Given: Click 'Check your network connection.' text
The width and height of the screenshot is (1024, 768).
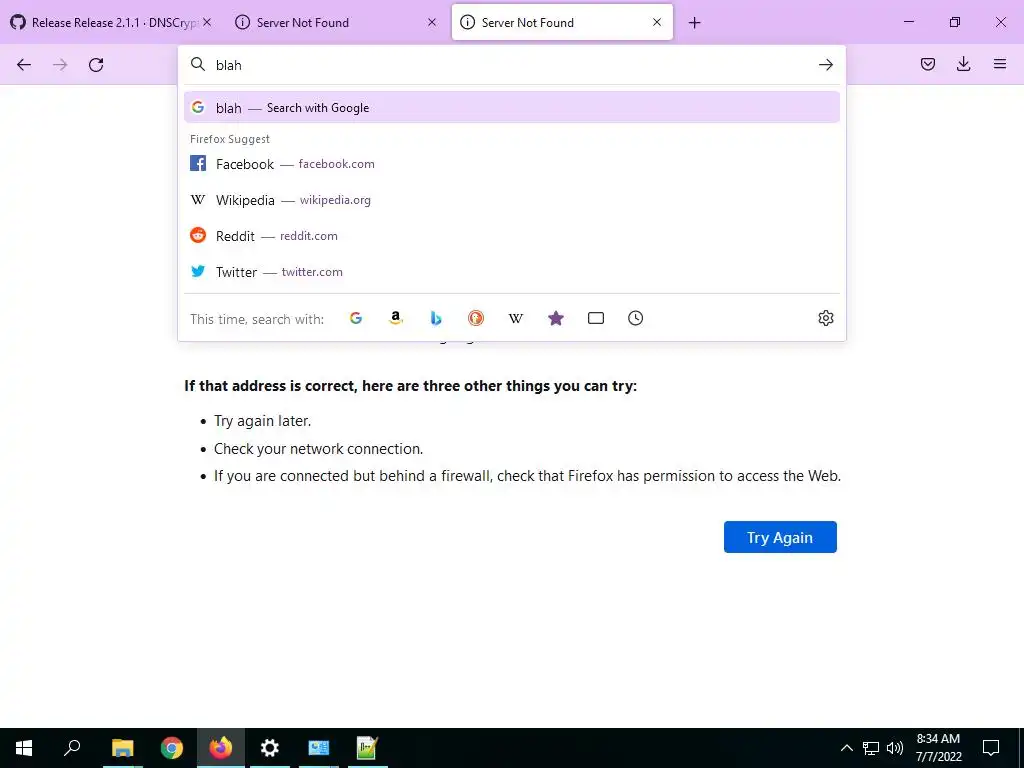Looking at the screenshot, I should pyautogui.click(x=319, y=449).
